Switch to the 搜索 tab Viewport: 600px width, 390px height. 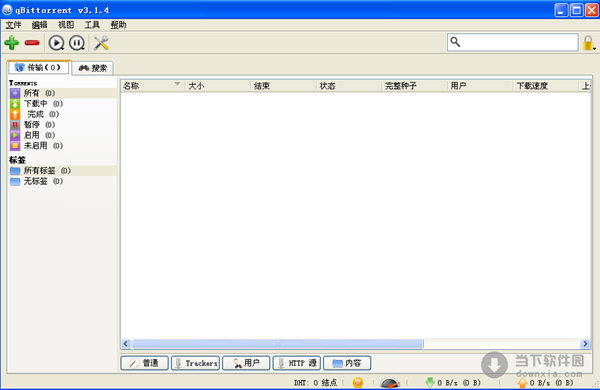click(x=93, y=68)
